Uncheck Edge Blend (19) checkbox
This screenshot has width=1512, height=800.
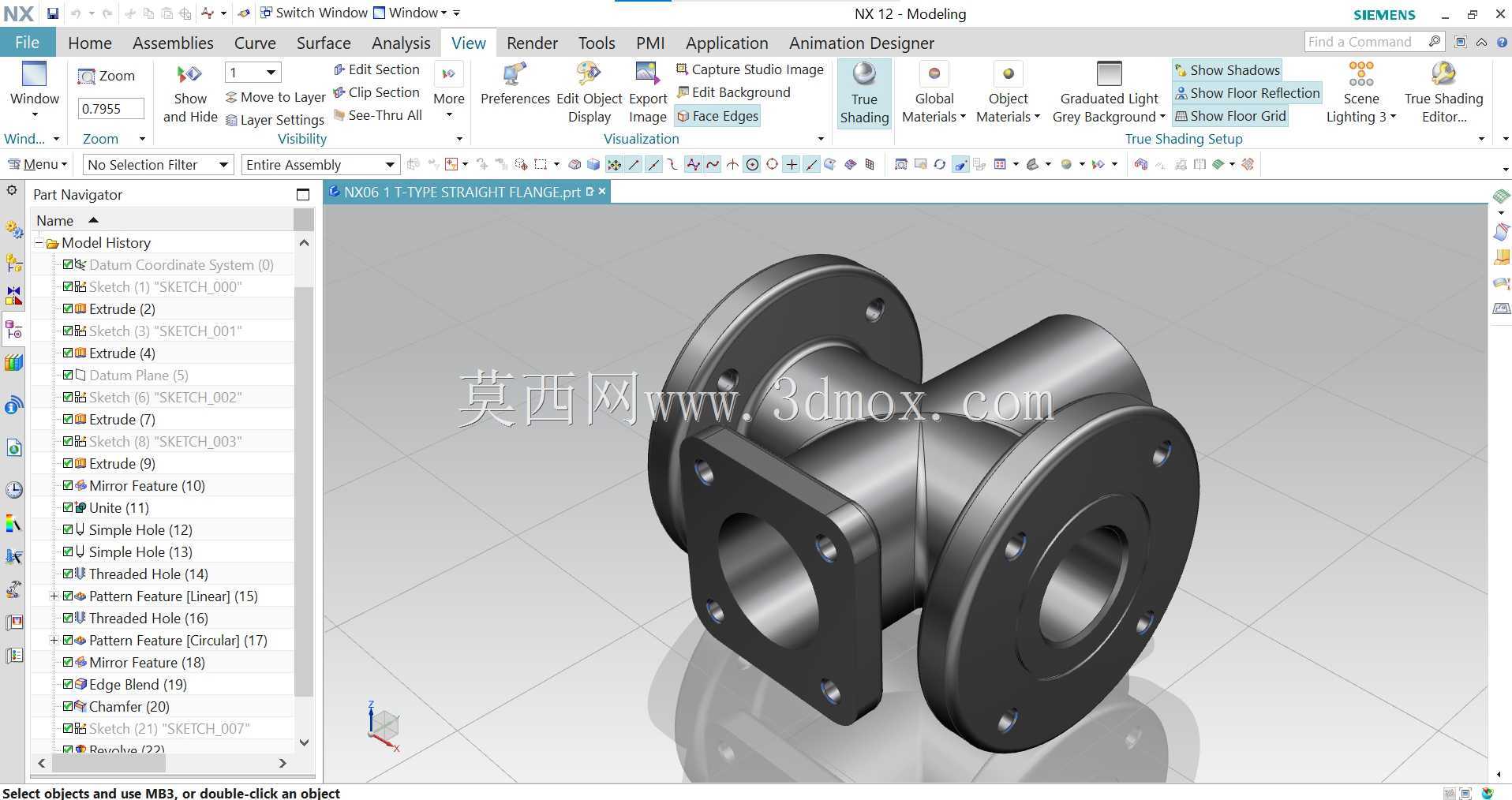(x=68, y=684)
